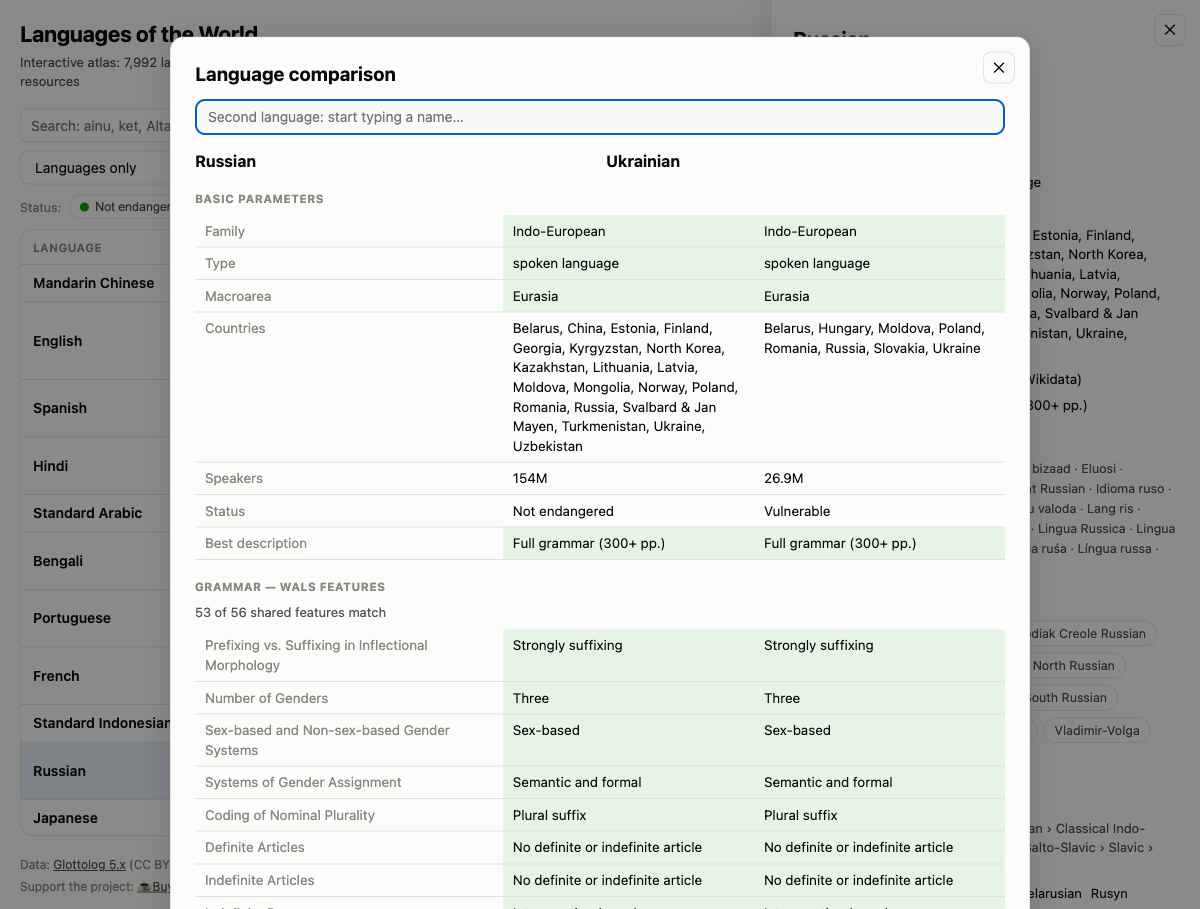Click the 53 of 56 shared features text
The image size is (1200, 909).
click(290, 612)
